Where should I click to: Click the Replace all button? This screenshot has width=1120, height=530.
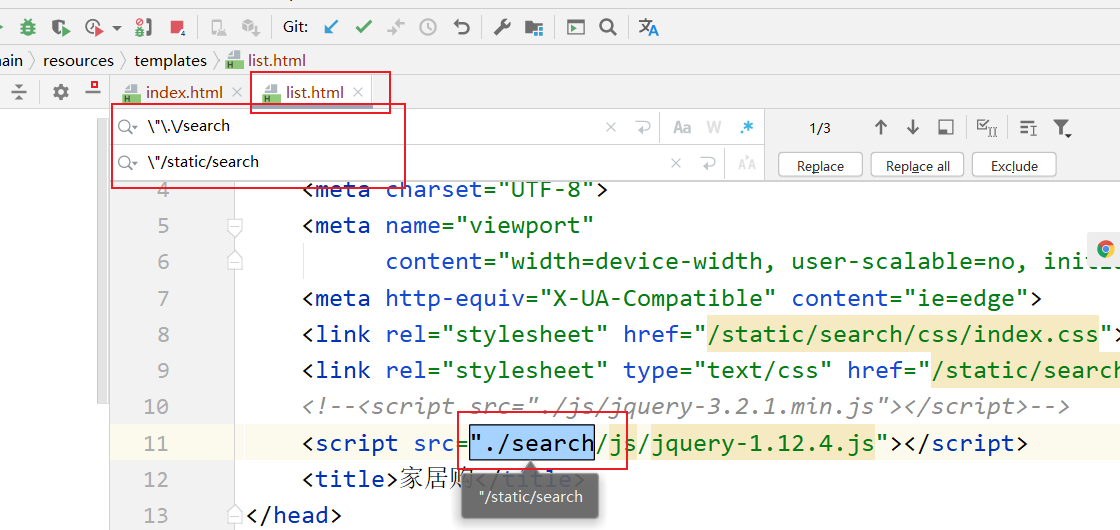918,166
